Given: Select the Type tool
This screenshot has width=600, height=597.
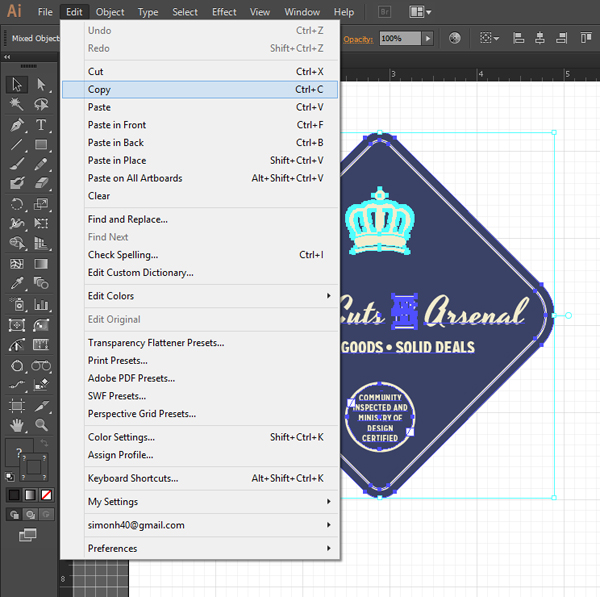Looking at the screenshot, I should click(41, 125).
